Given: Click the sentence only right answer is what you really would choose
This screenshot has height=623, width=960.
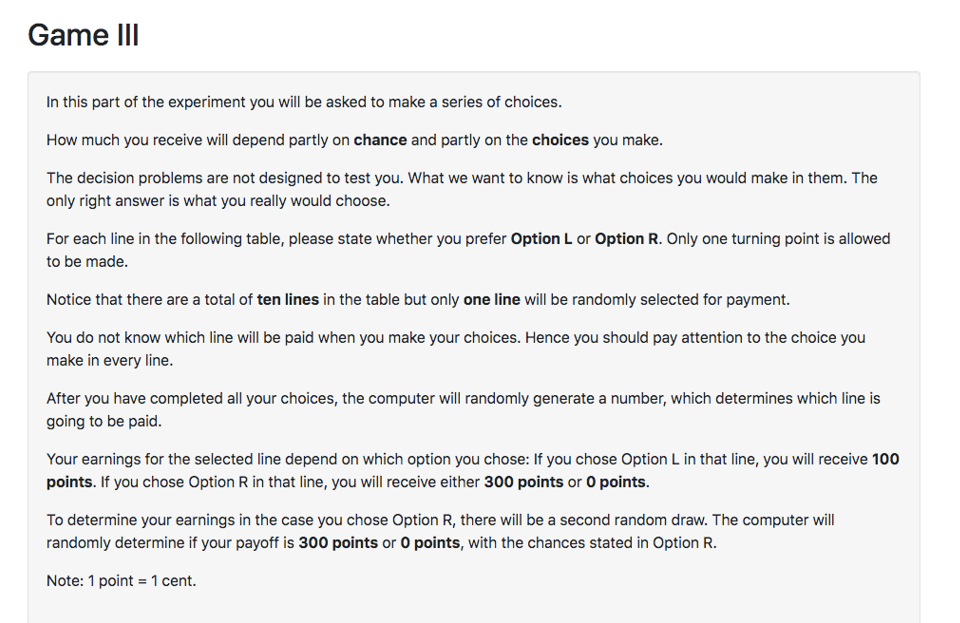Looking at the screenshot, I should (x=218, y=201).
